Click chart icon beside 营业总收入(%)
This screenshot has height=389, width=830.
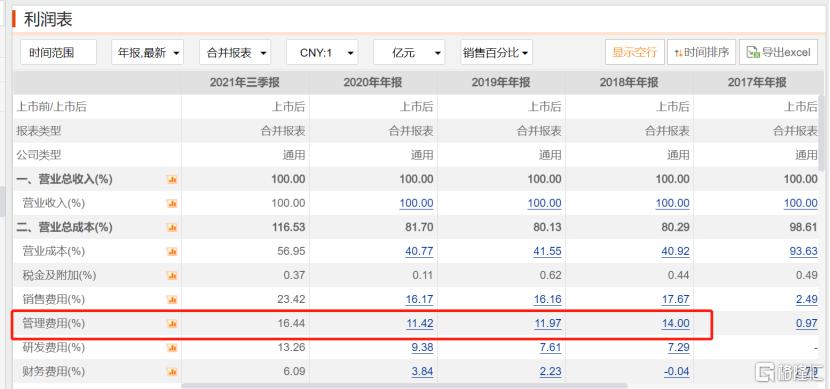click(x=172, y=179)
